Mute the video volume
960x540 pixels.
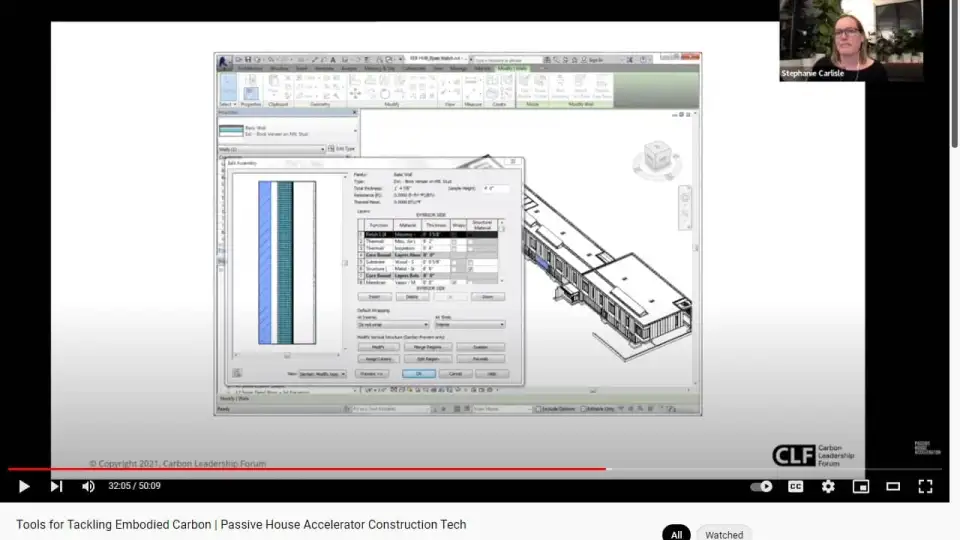[x=88, y=486]
